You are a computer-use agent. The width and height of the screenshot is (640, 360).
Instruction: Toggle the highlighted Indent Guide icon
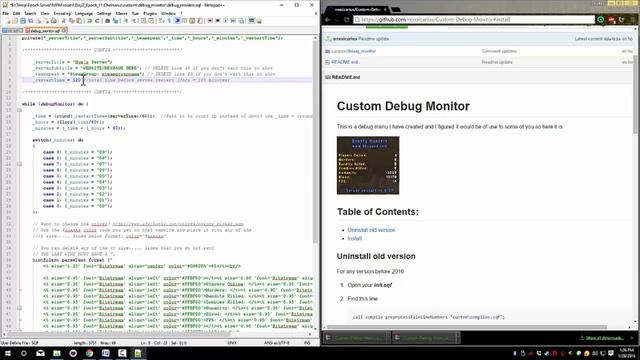tap(177, 20)
